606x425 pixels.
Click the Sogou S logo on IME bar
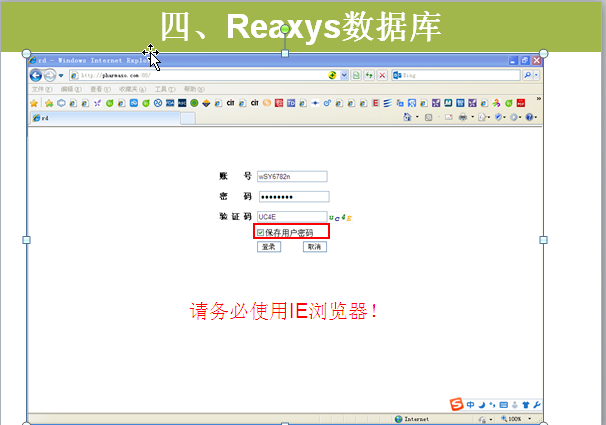[x=456, y=405]
